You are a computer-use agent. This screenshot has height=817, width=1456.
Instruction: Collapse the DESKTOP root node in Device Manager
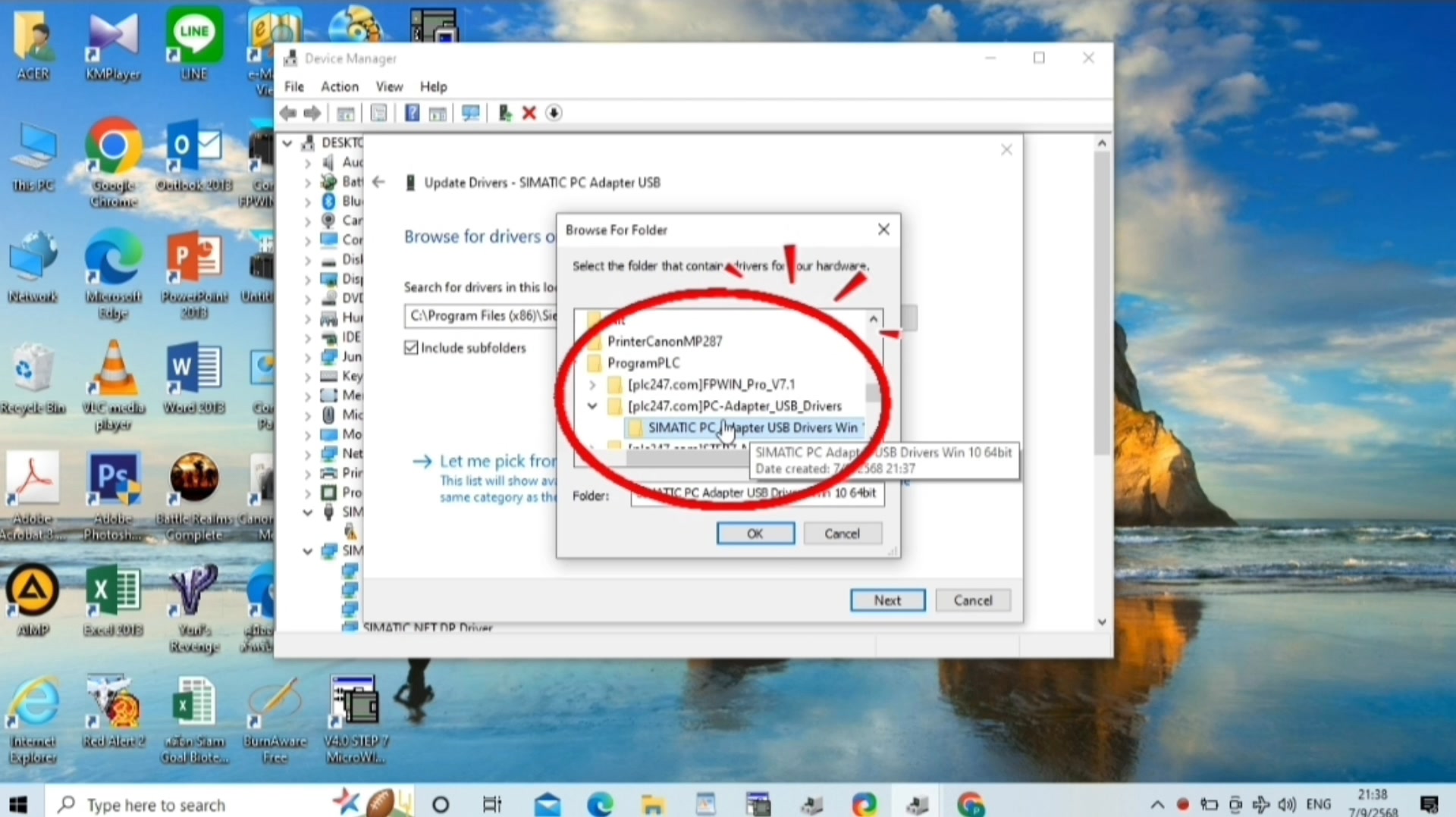coord(287,142)
